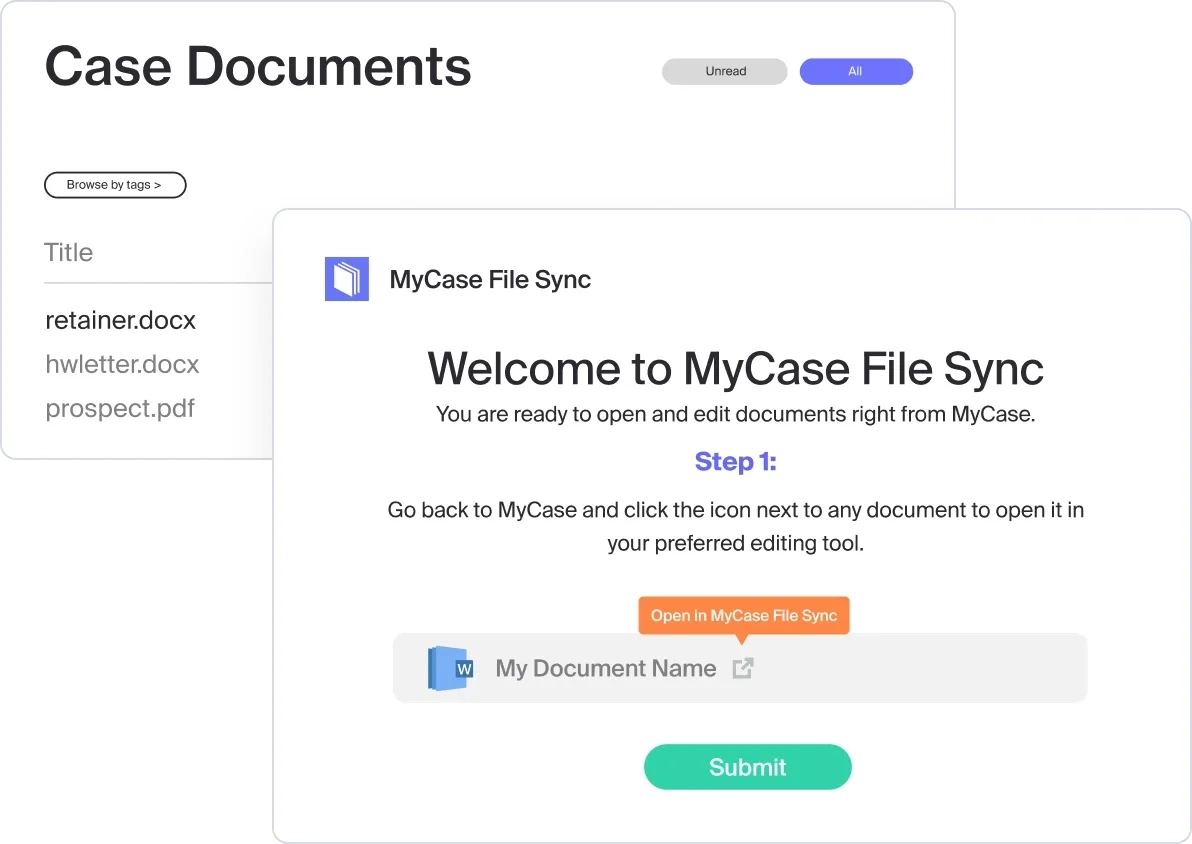The height and width of the screenshot is (844, 1192).
Task: Click the Word document file icon
Action: click(x=450, y=668)
